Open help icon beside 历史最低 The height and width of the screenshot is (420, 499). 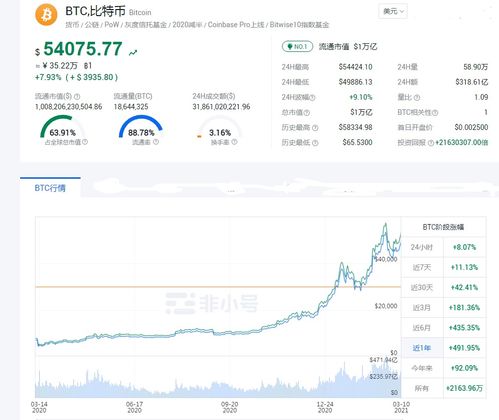click(x=315, y=143)
